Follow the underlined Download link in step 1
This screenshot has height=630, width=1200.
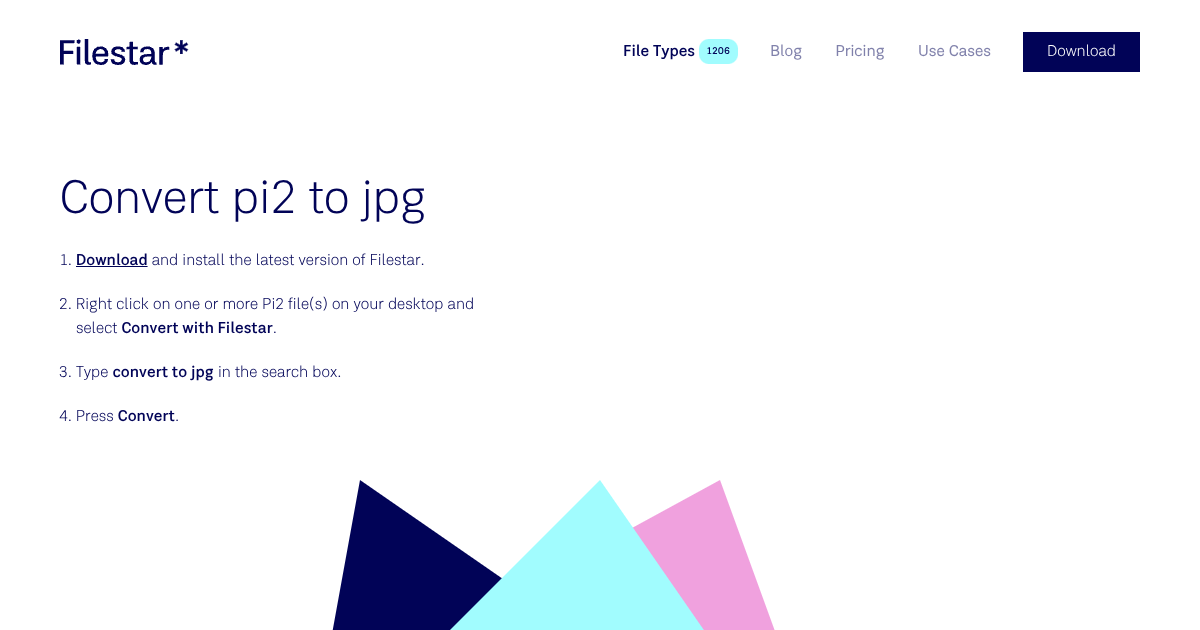click(x=111, y=260)
